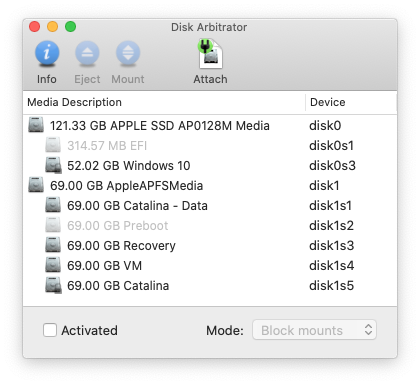Select row '52.02 GB Windows 10'
420x385 pixels.
point(210,165)
